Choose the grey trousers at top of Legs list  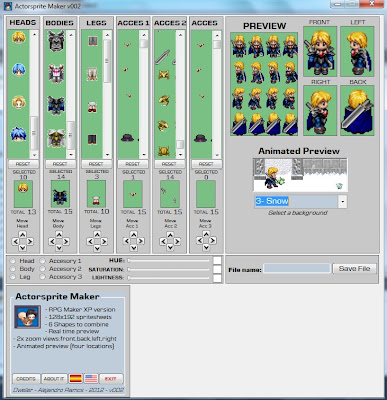pyautogui.click(x=92, y=41)
